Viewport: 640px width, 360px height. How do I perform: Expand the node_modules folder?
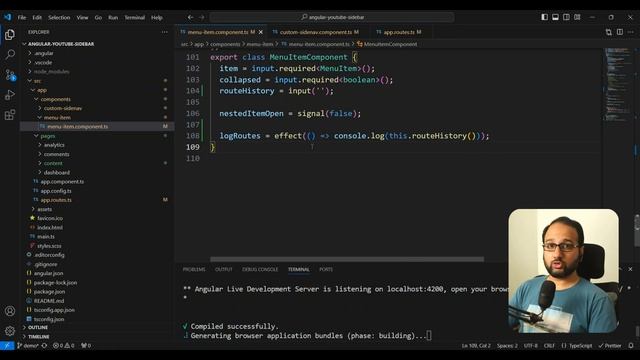coord(51,71)
